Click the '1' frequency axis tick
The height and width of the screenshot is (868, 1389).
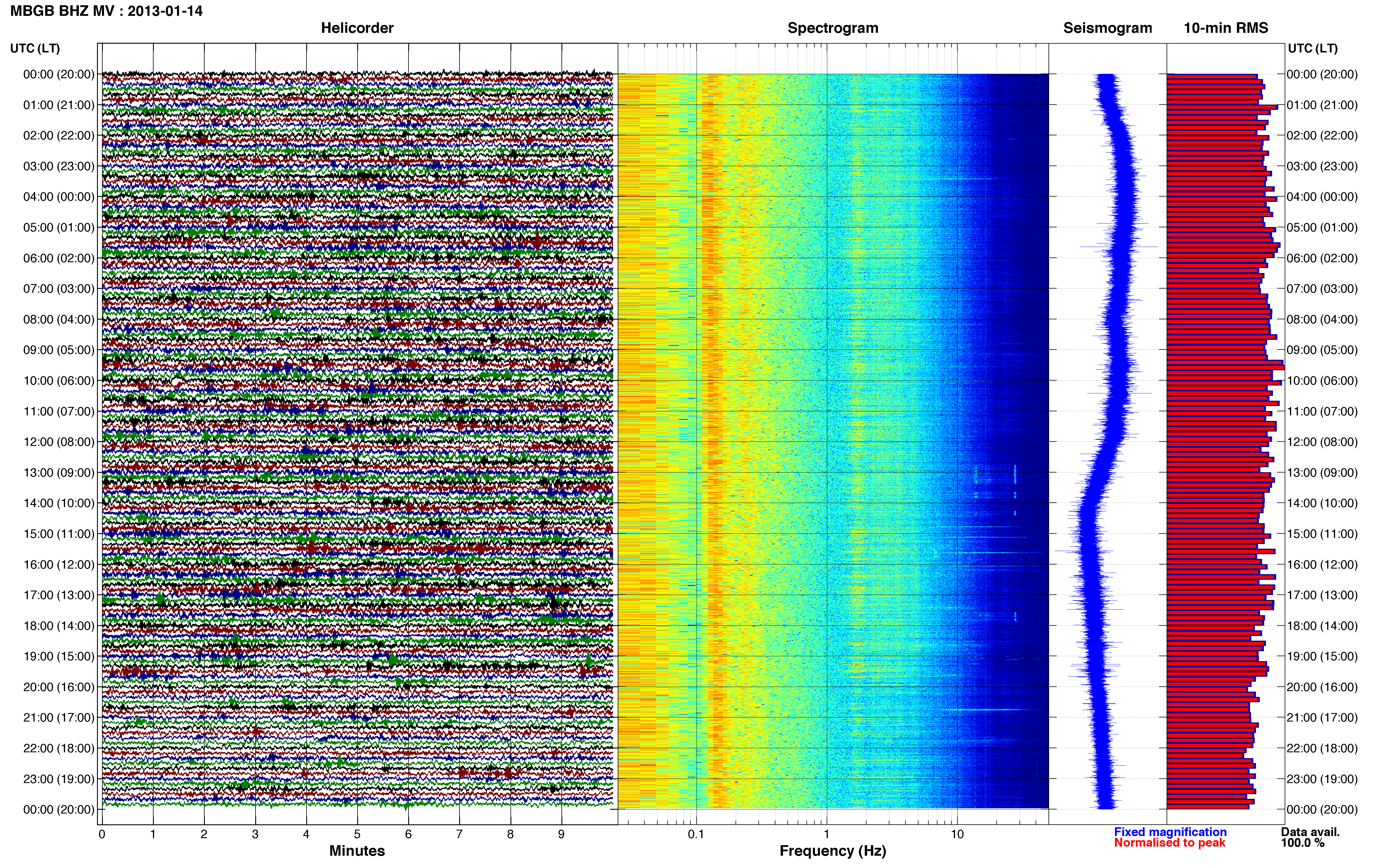pos(827,834)
